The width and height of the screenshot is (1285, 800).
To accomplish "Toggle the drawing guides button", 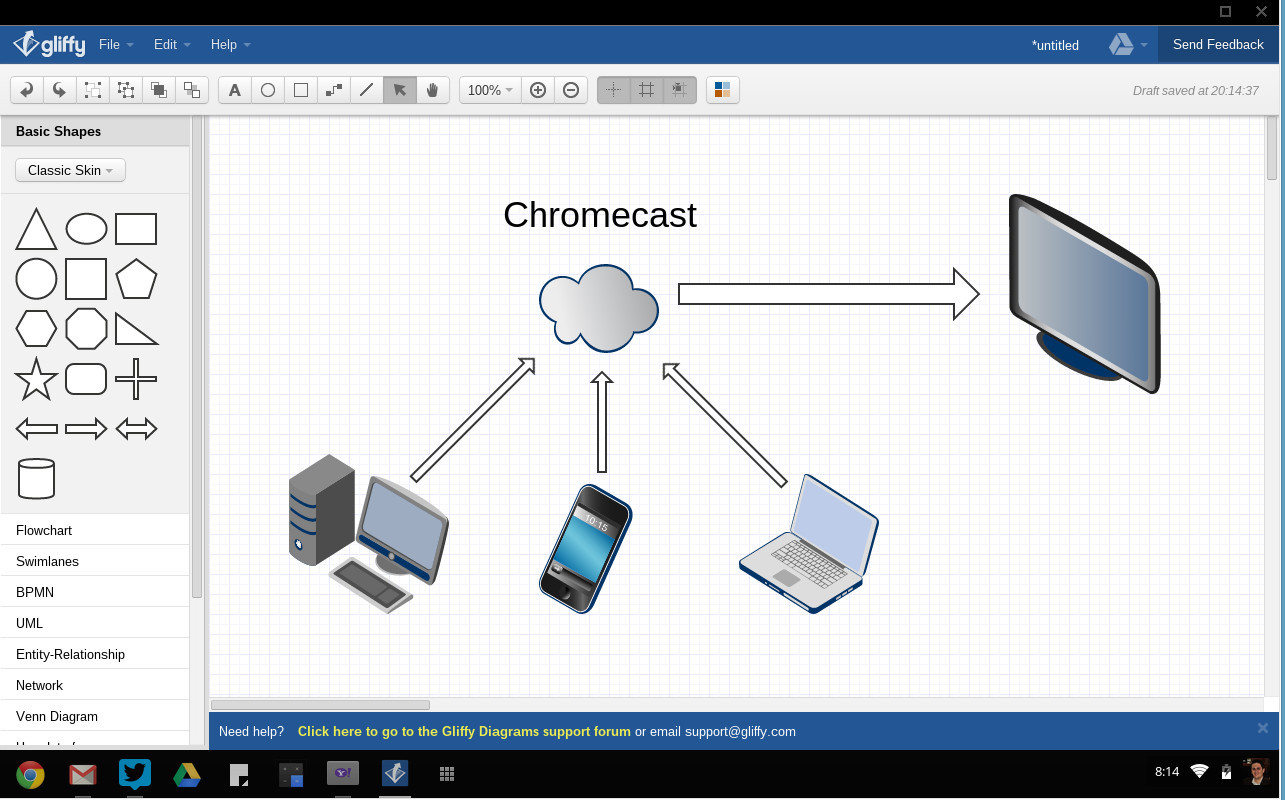I will (x=614, y=90).
